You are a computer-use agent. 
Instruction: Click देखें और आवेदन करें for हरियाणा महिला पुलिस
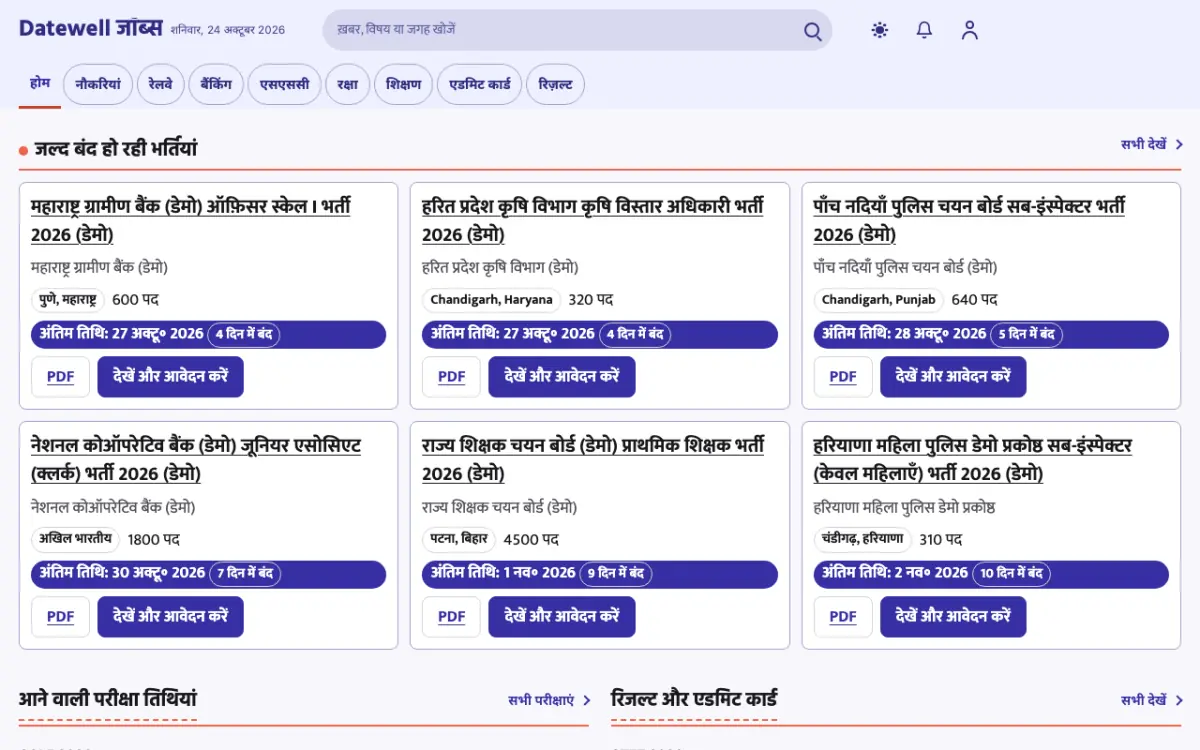(953, 617)
